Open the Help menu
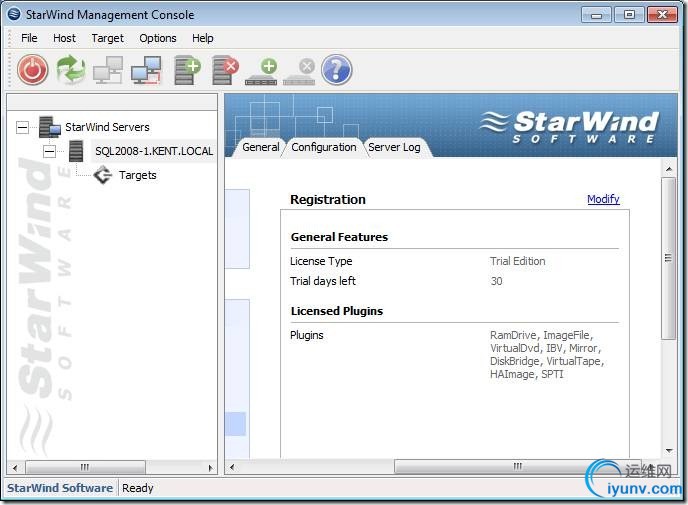 click(202, 38)
